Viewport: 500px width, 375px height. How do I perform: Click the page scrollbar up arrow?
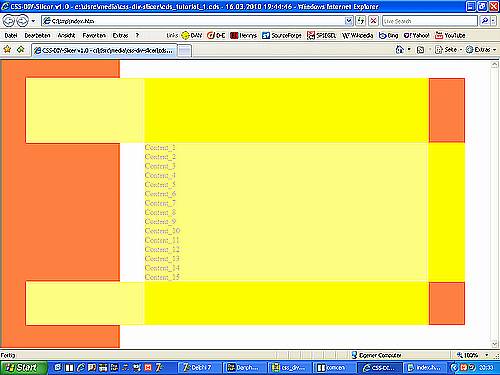click(495, 64)
